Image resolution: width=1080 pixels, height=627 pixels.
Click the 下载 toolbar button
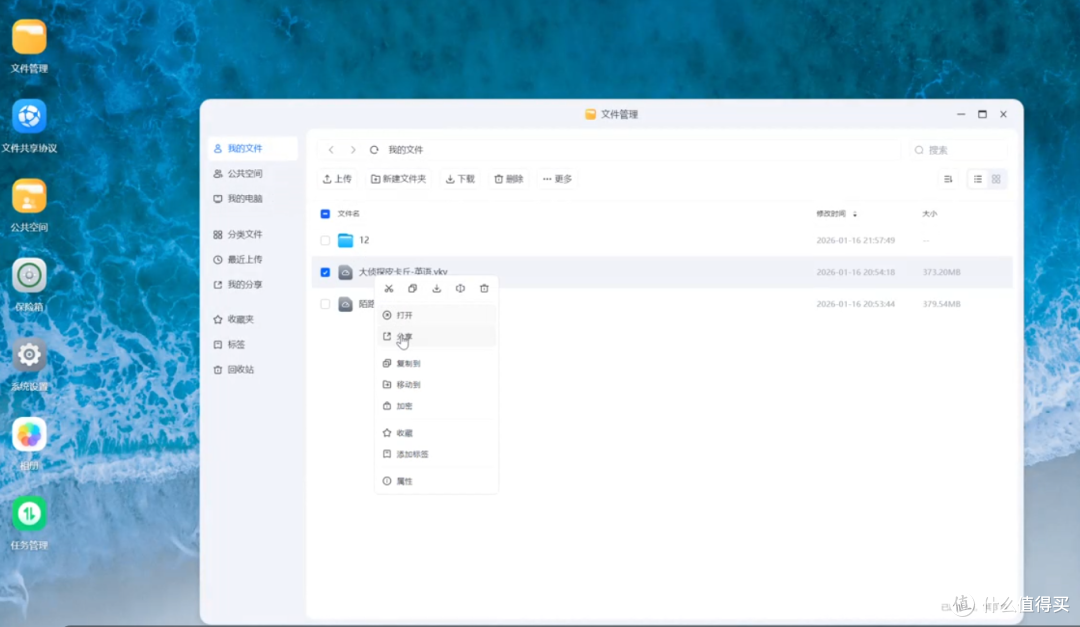click(x=460, y=179)
